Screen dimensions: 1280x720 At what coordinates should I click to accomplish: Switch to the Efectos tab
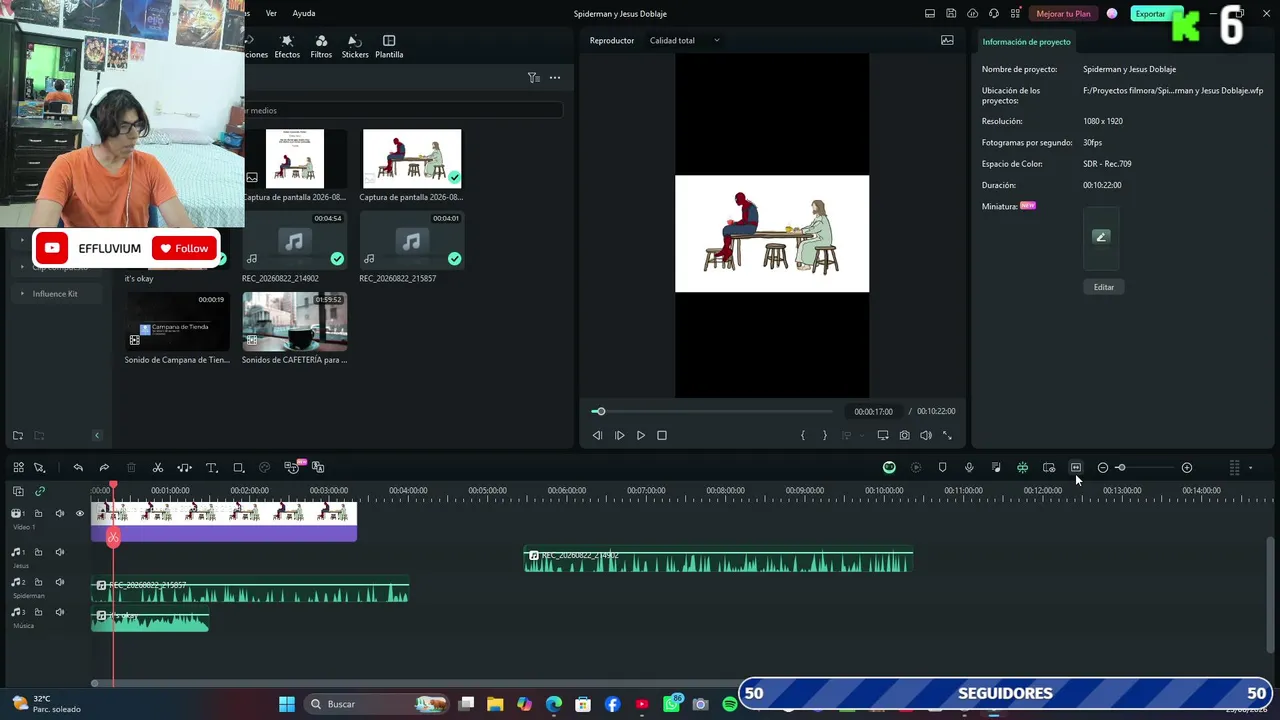point(287,47)
